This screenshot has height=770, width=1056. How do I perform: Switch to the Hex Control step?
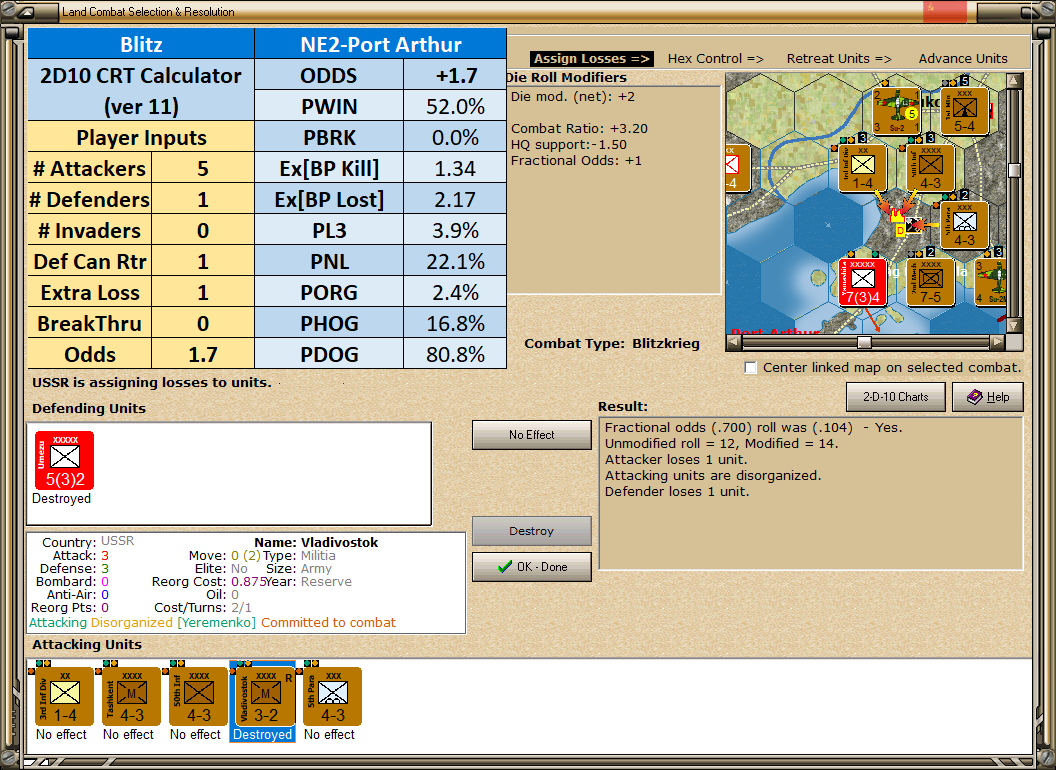click(x=715, y=58)
